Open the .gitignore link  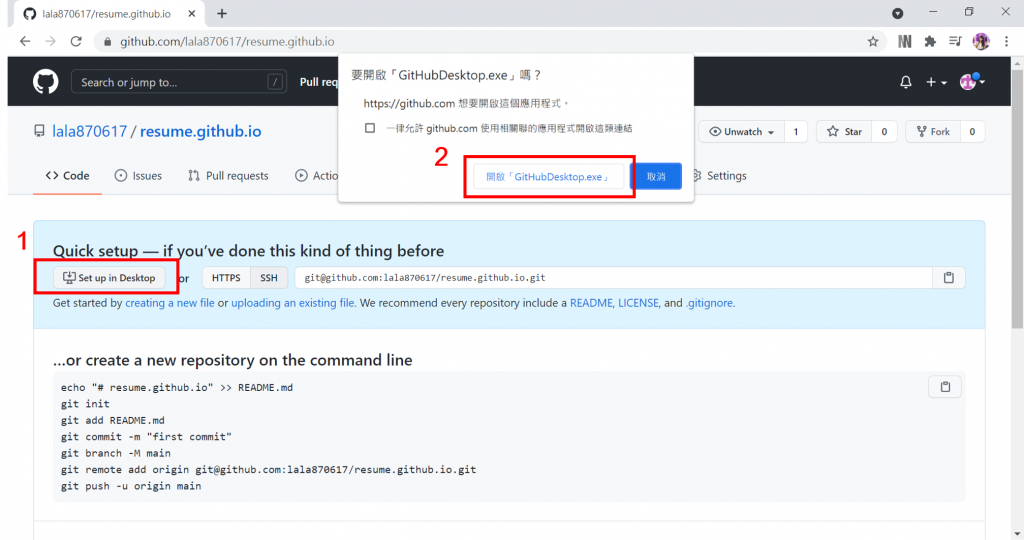(709, 303)
